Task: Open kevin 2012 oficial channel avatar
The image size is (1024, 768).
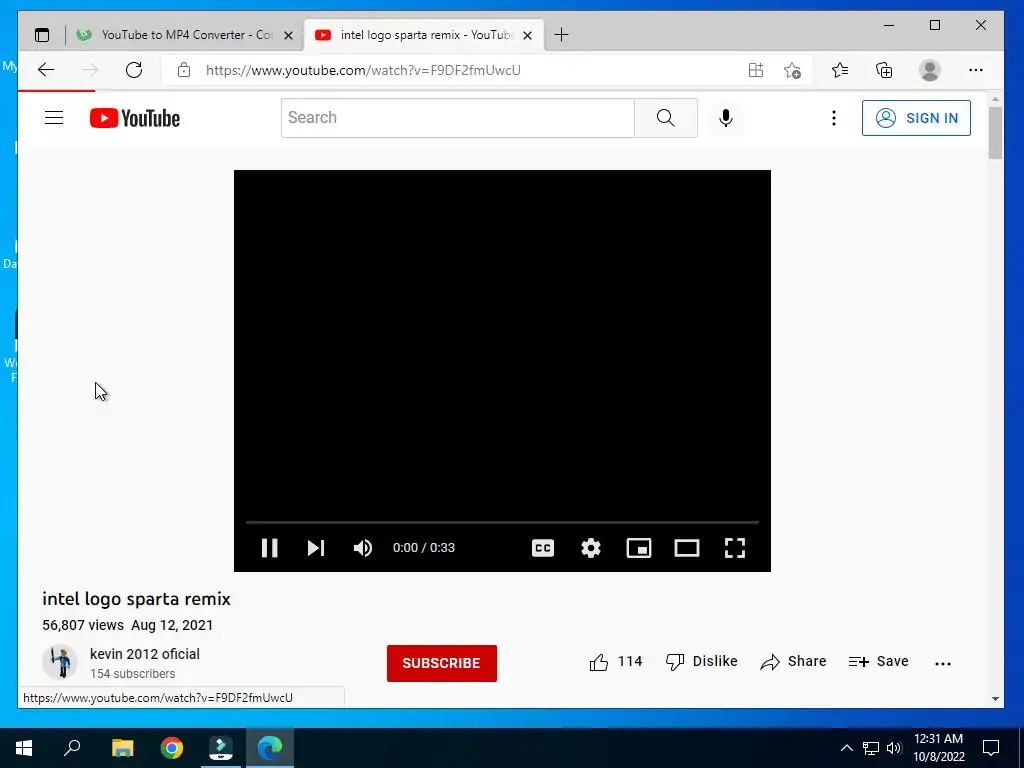Action: tap(60, 662)
